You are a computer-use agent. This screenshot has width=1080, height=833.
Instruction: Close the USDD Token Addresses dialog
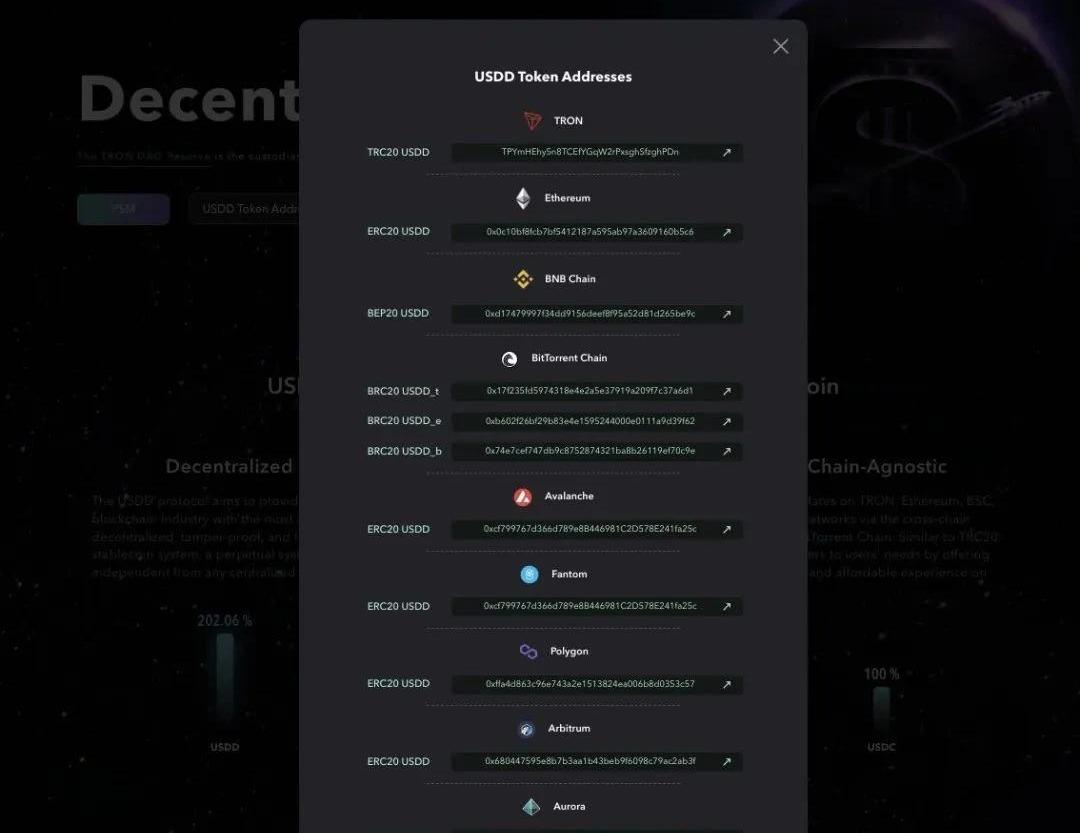(781, 46)
